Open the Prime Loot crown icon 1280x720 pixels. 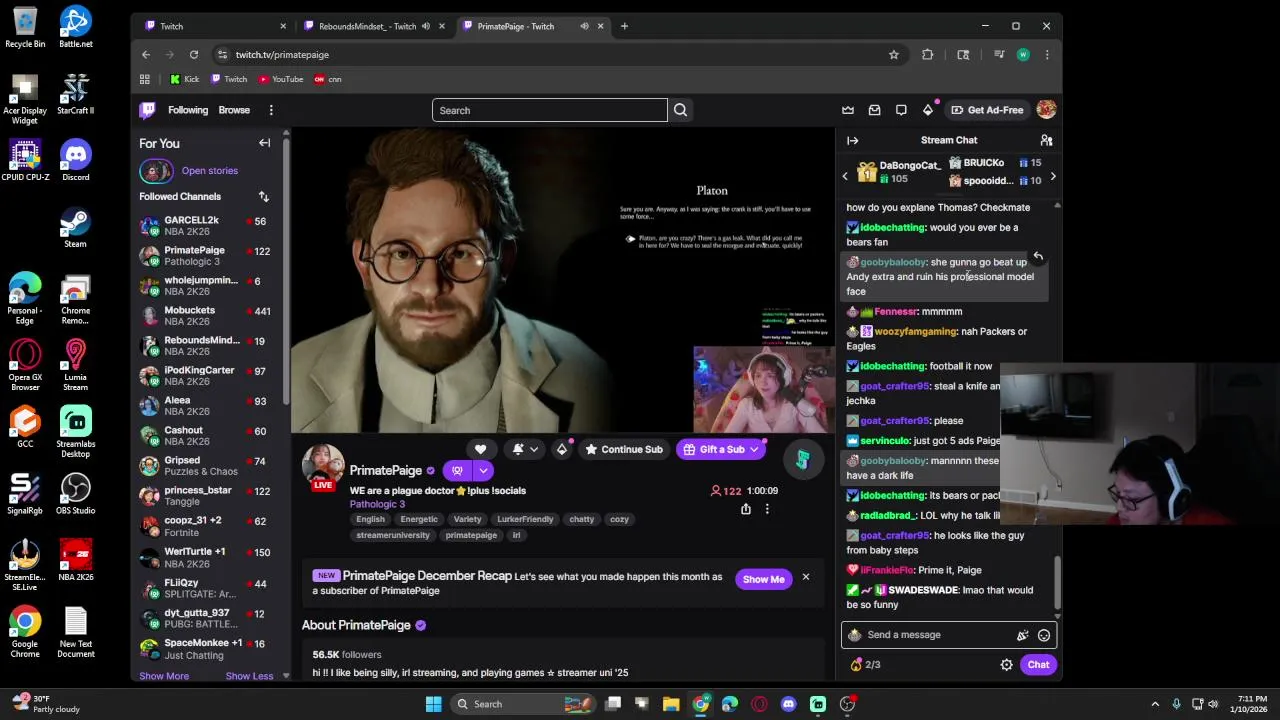tap(848, 110)
